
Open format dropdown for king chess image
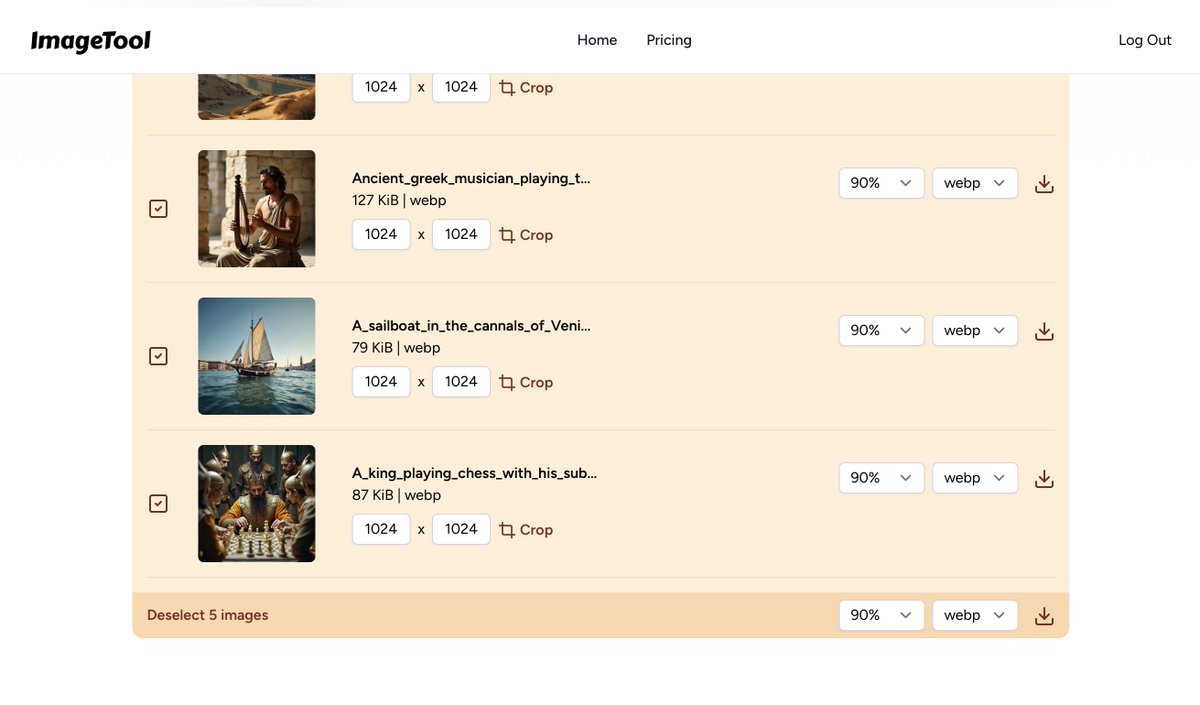tap(975, 478)
